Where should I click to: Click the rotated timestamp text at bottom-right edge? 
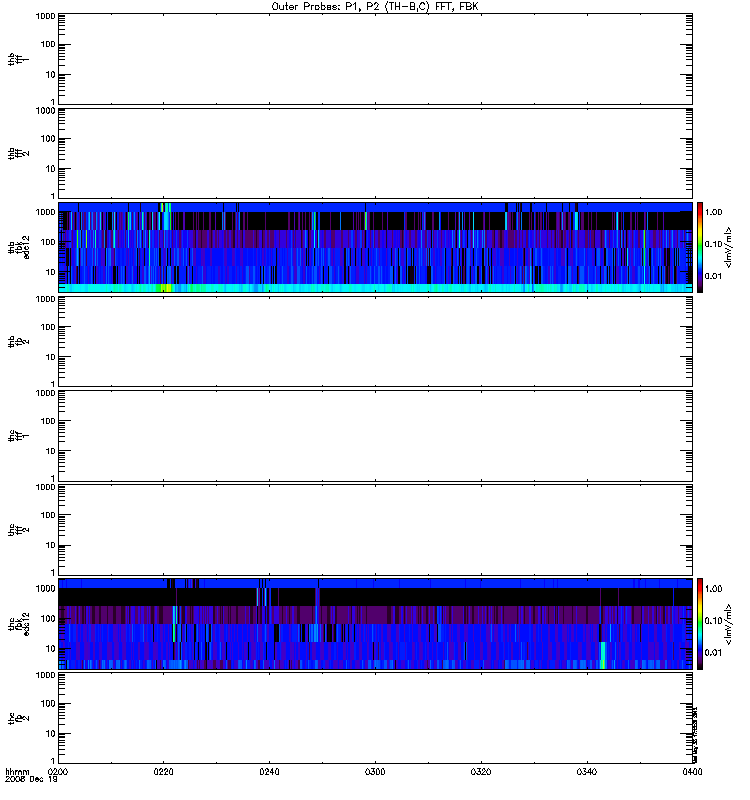pos(695,735)
